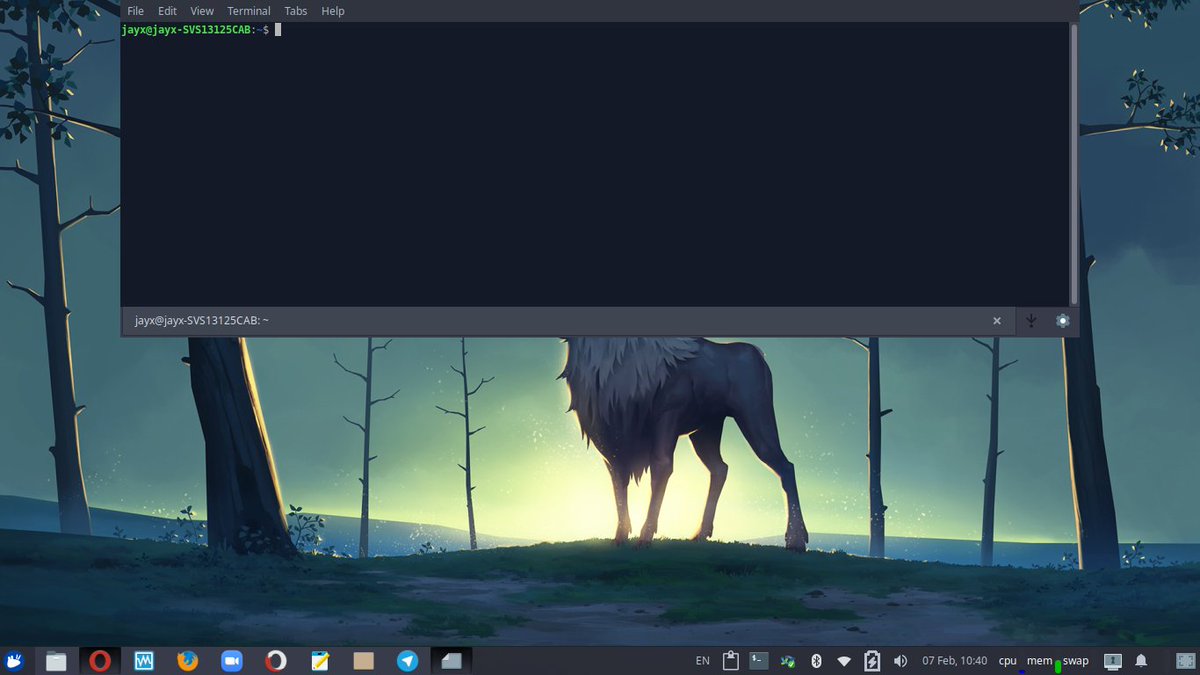Open the volume control speaker icon
Viewport: 1200px width, 675px height.
click(900, 661)
